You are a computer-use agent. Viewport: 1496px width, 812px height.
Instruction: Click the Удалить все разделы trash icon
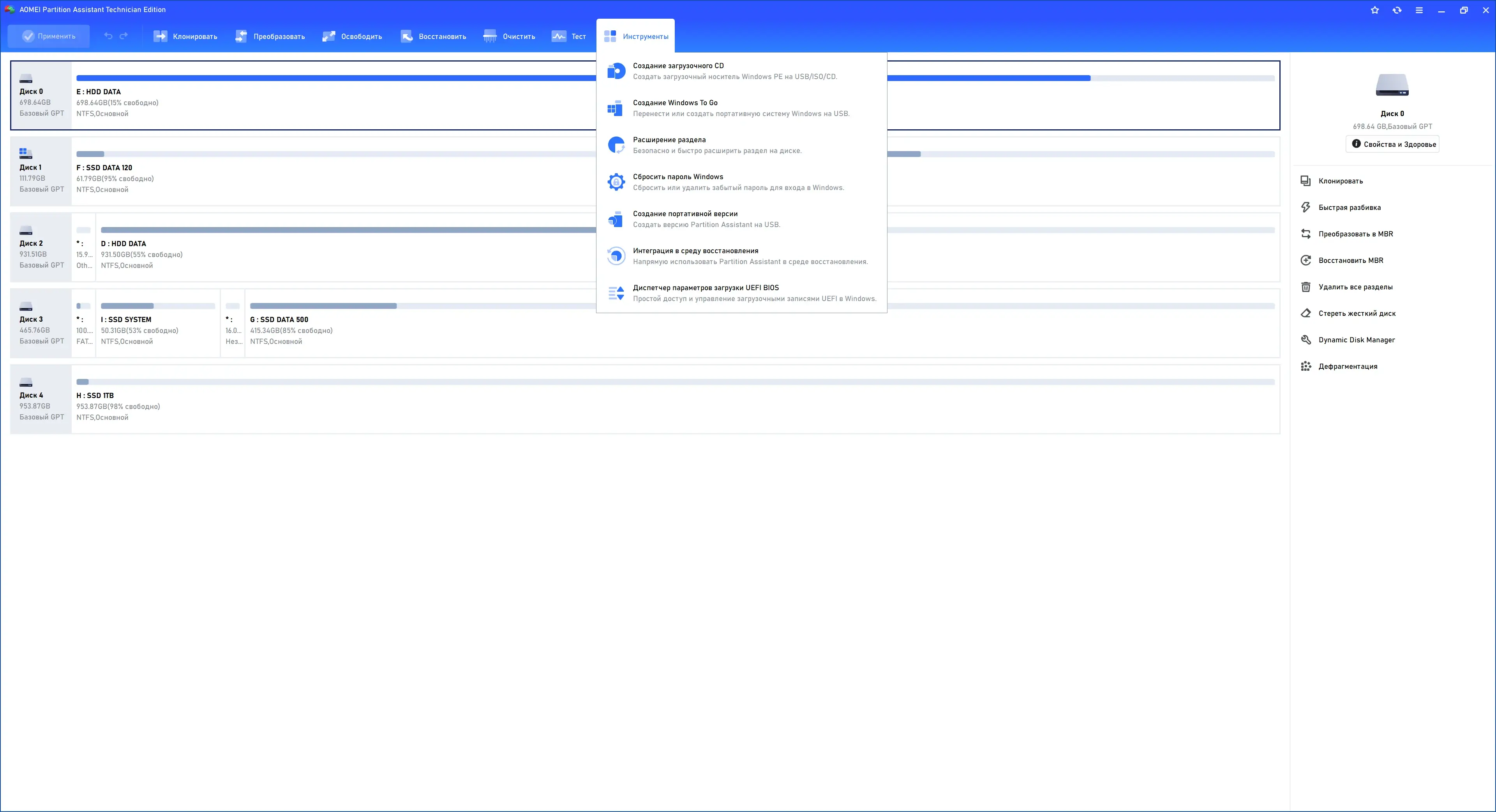[1305, 287]
